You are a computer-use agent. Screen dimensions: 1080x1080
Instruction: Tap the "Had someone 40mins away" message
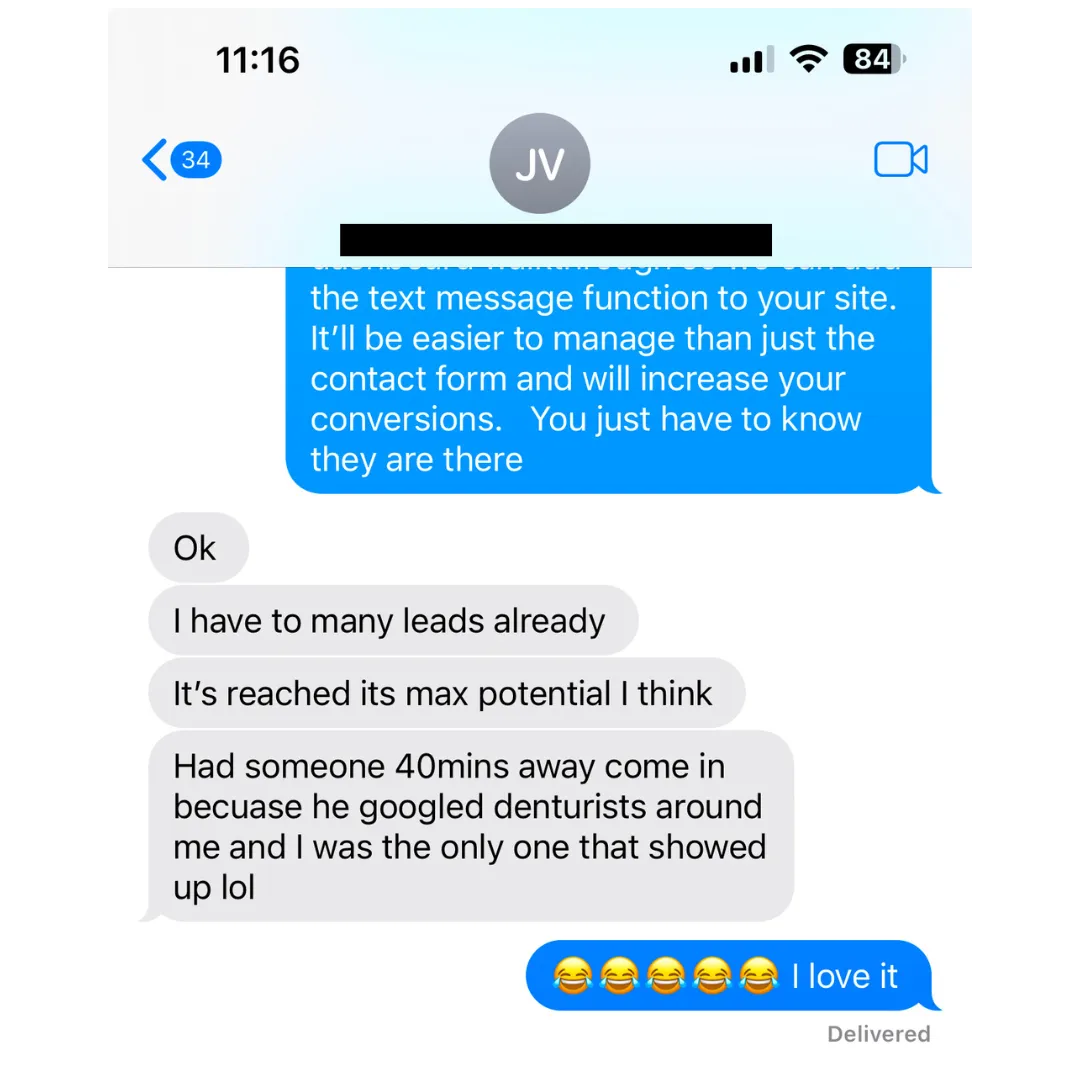click(471, 826)
